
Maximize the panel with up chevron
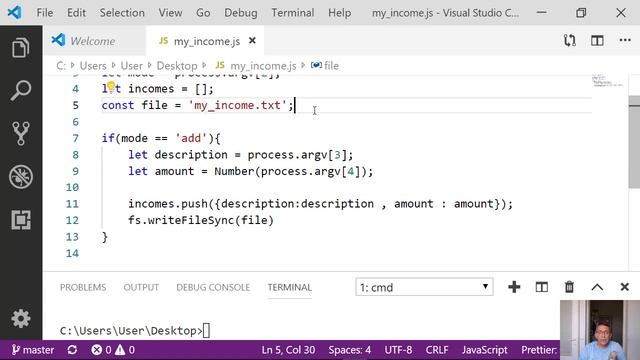coord(597,287)
